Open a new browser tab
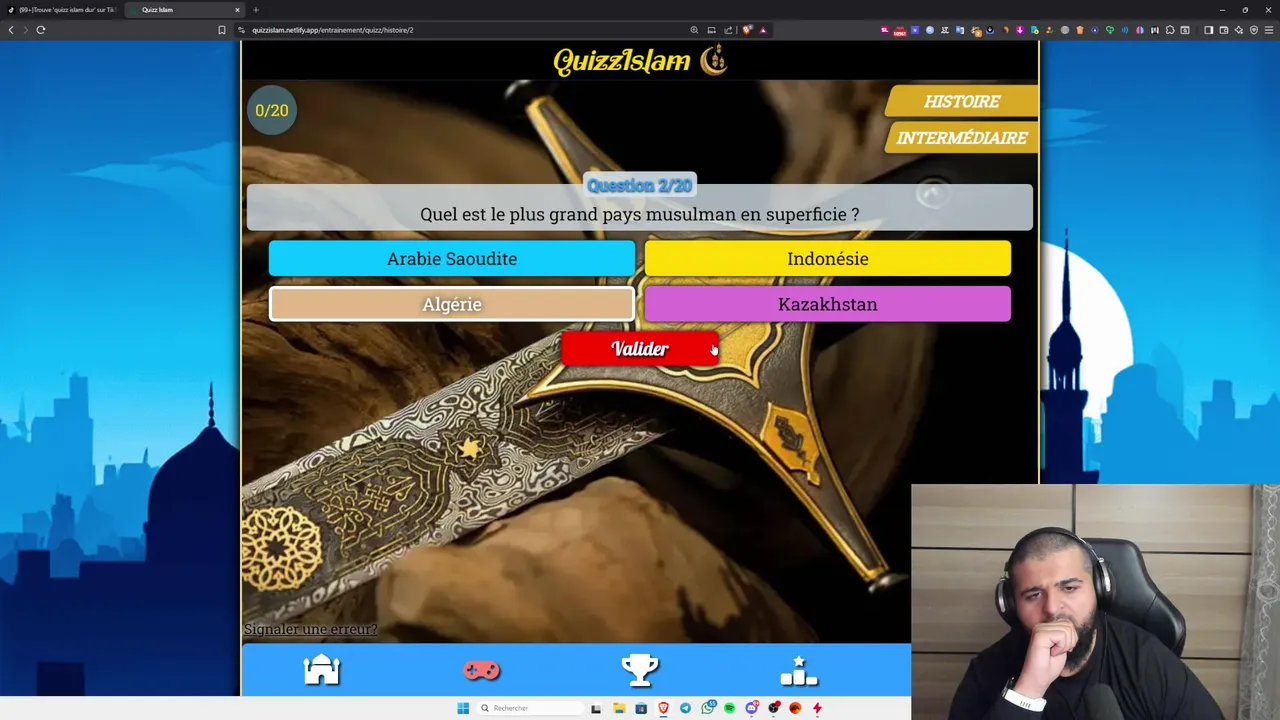1280x720 pixels. click(x=256, y=10)
